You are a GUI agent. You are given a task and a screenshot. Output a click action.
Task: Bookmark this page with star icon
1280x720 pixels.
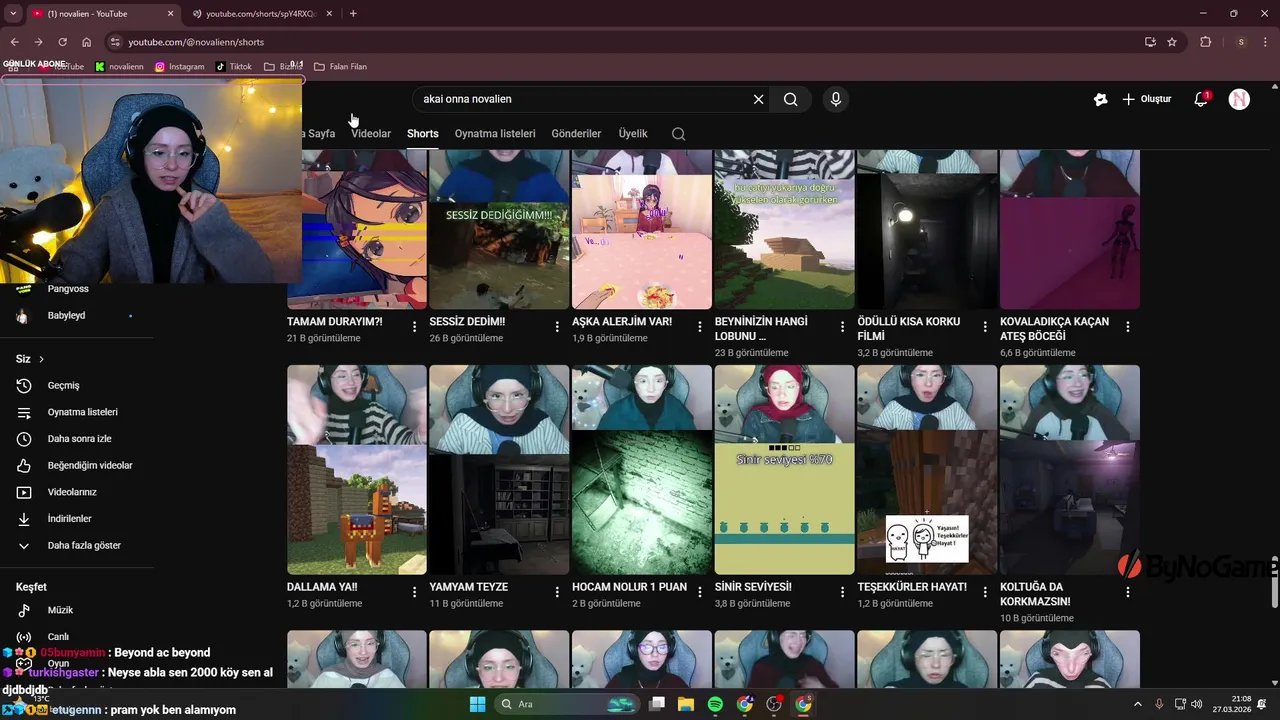(1172, 42)
